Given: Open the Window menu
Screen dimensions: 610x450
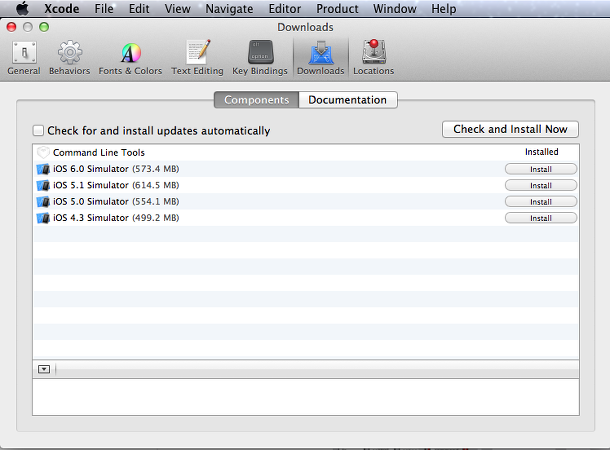Looking at the screenshot, I should (x=394, y=9).
